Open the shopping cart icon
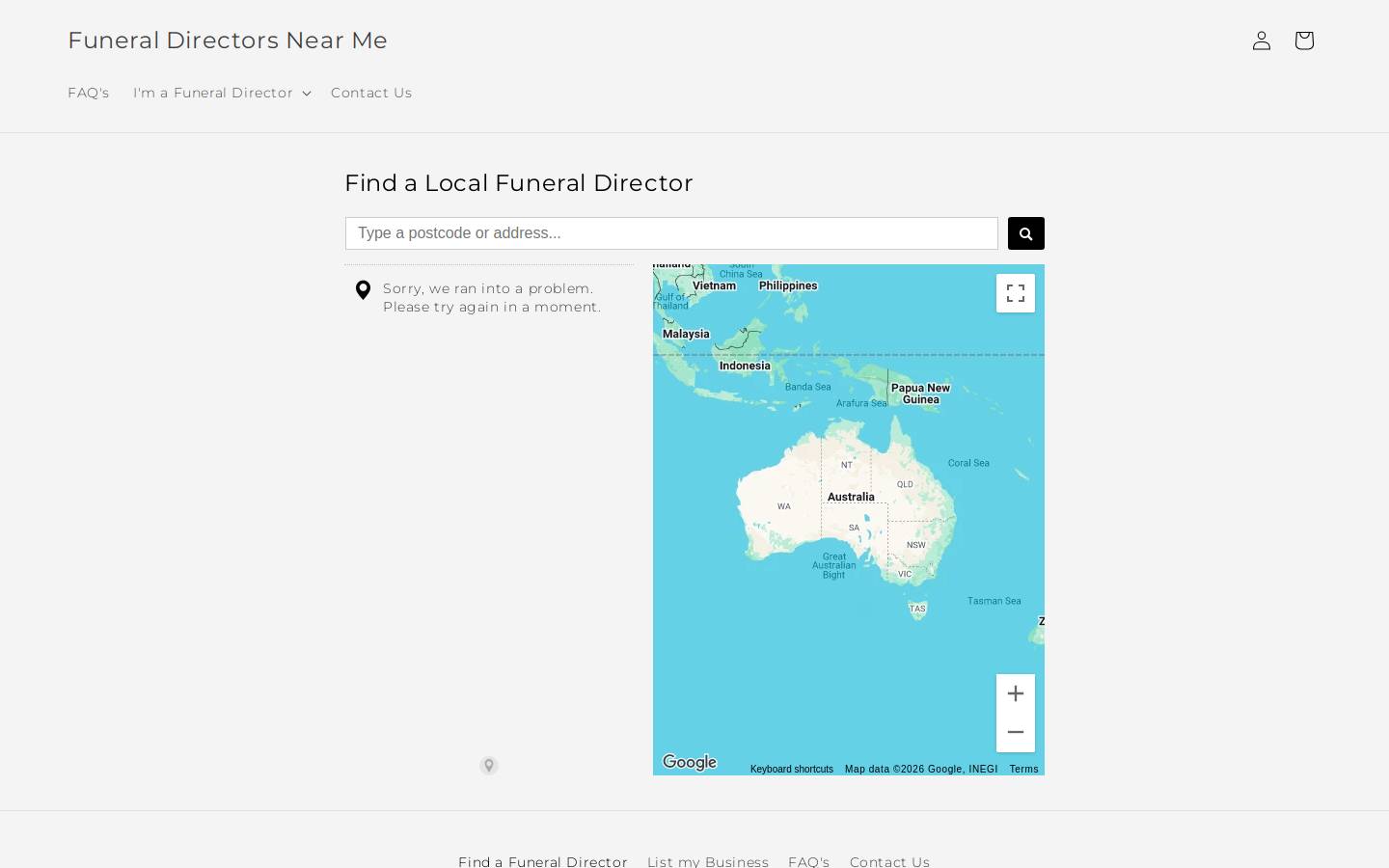 pos(1304,41)
